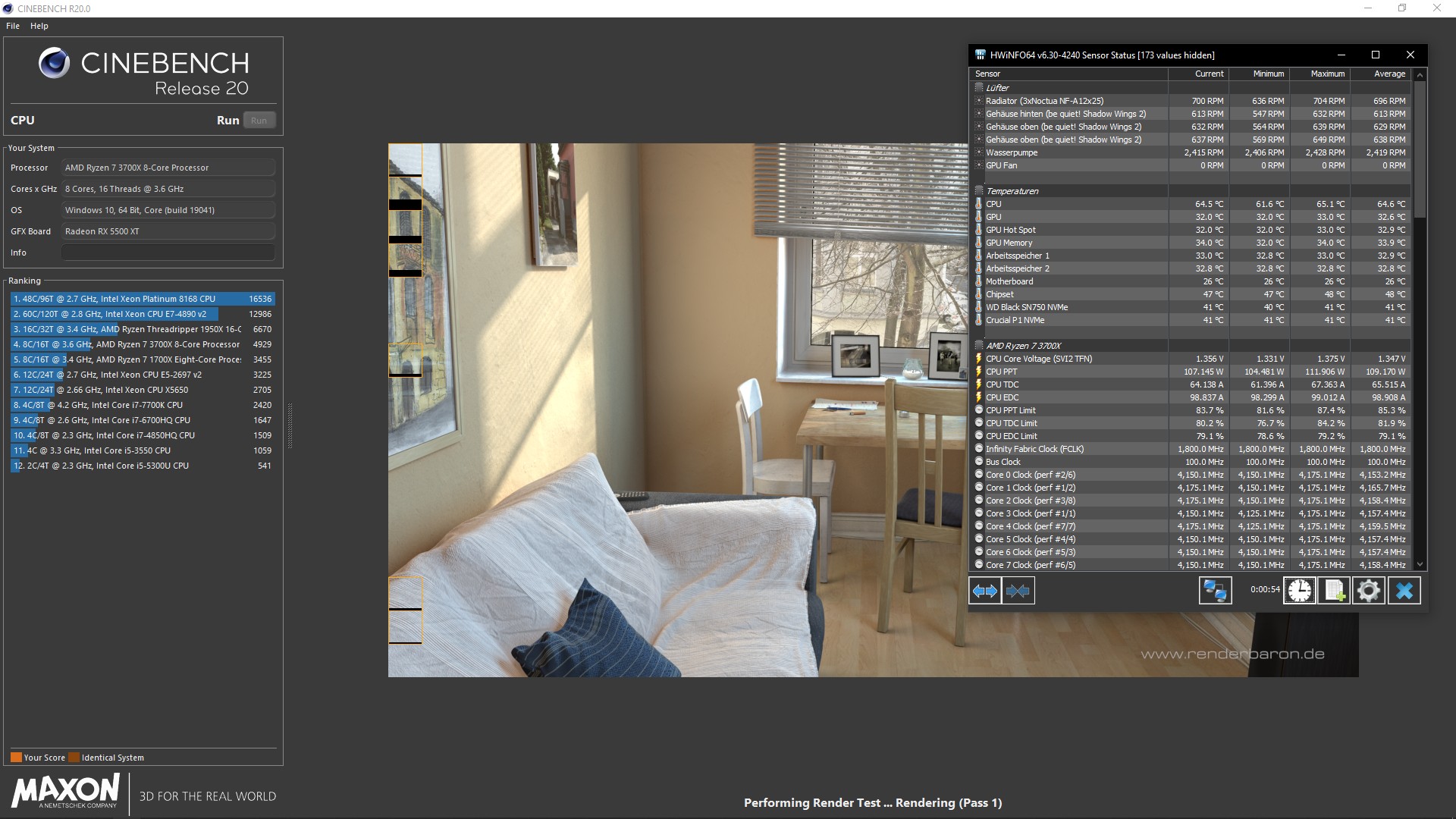Viewport: 1456px width, 819px height.
Task: Open HWiNFO sensor settings gear icon
Action: click(1369, 591)
